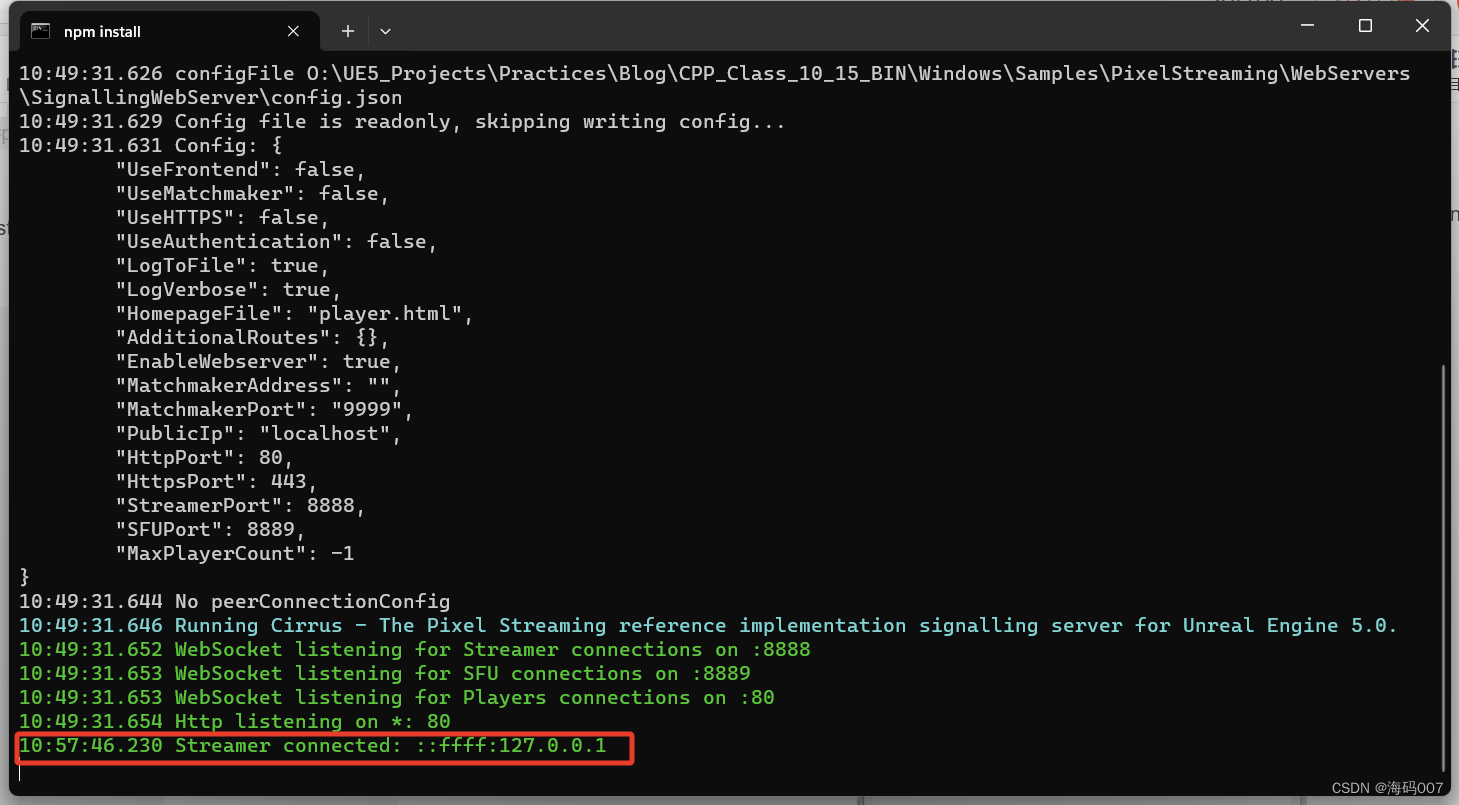Click the "HttpsPort": 443 line
This screenshot has height=805, width=1459.
216,481
